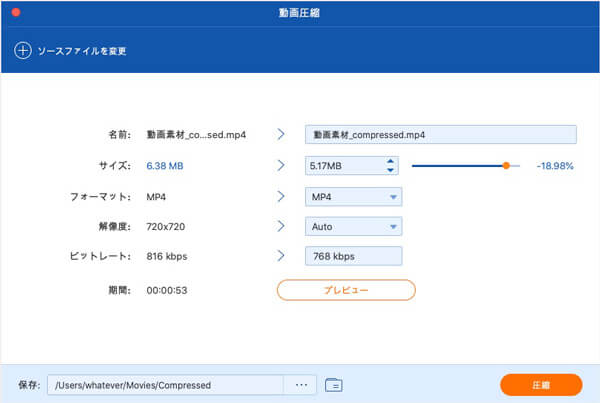Screen dimensions: 600x403
Task: Click the arrow beside the サイズ row
Action: [x=281, y=165]
